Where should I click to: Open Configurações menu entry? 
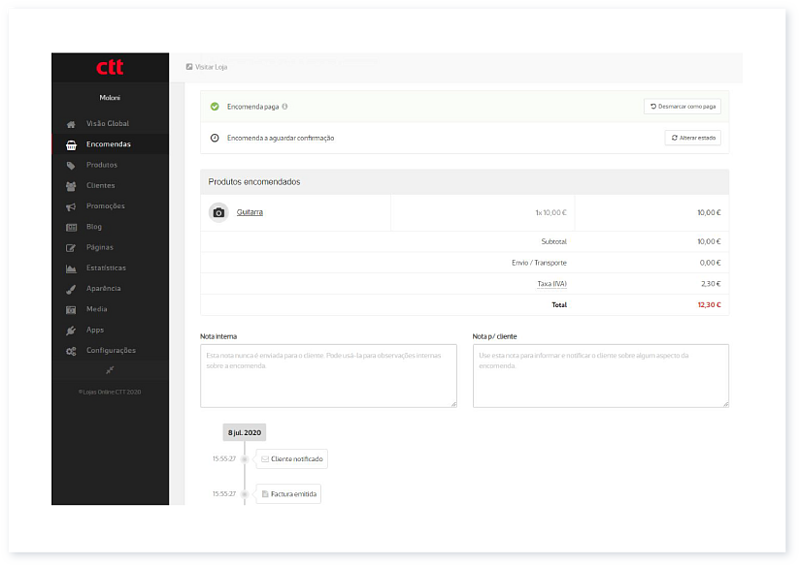(110, 351)
